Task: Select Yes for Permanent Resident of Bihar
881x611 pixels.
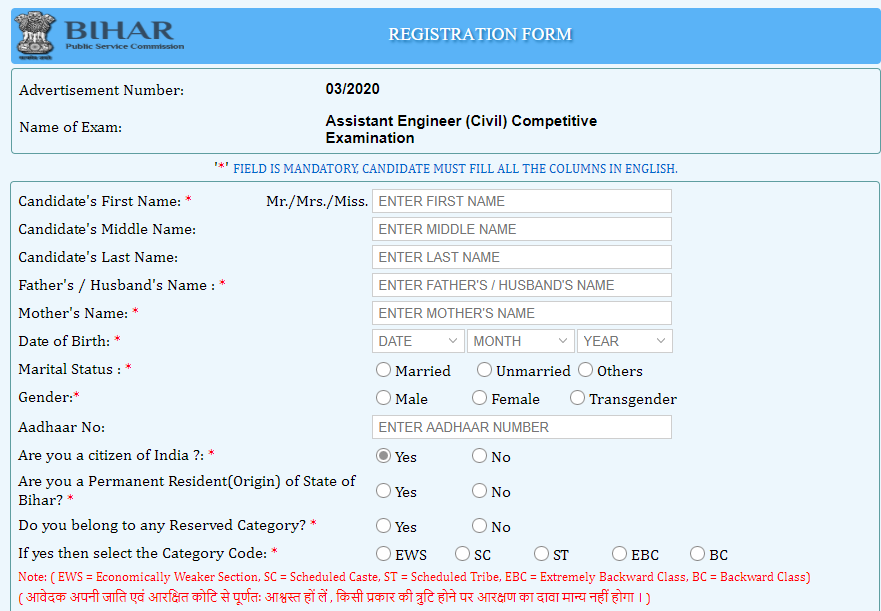Action: (x=383, y=491)
